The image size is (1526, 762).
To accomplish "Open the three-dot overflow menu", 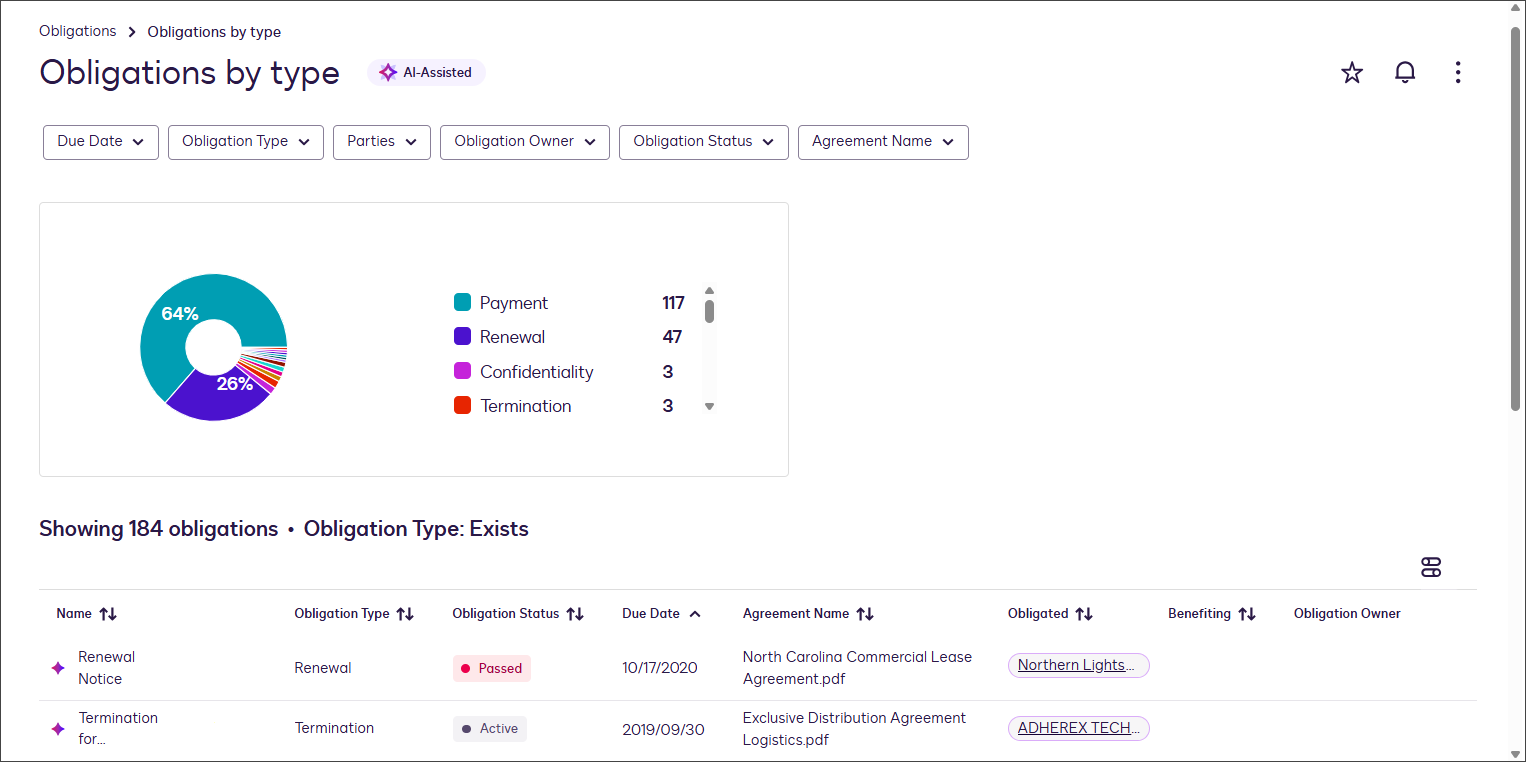I will (1457, 72).
